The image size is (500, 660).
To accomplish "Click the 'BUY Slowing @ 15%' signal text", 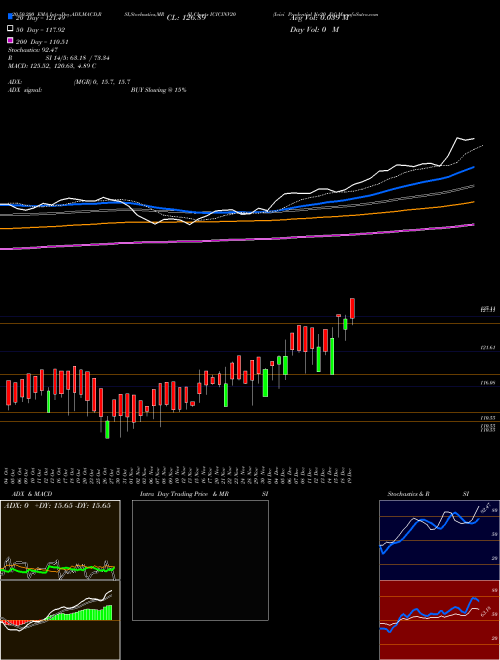I will [x=159, y=90].
